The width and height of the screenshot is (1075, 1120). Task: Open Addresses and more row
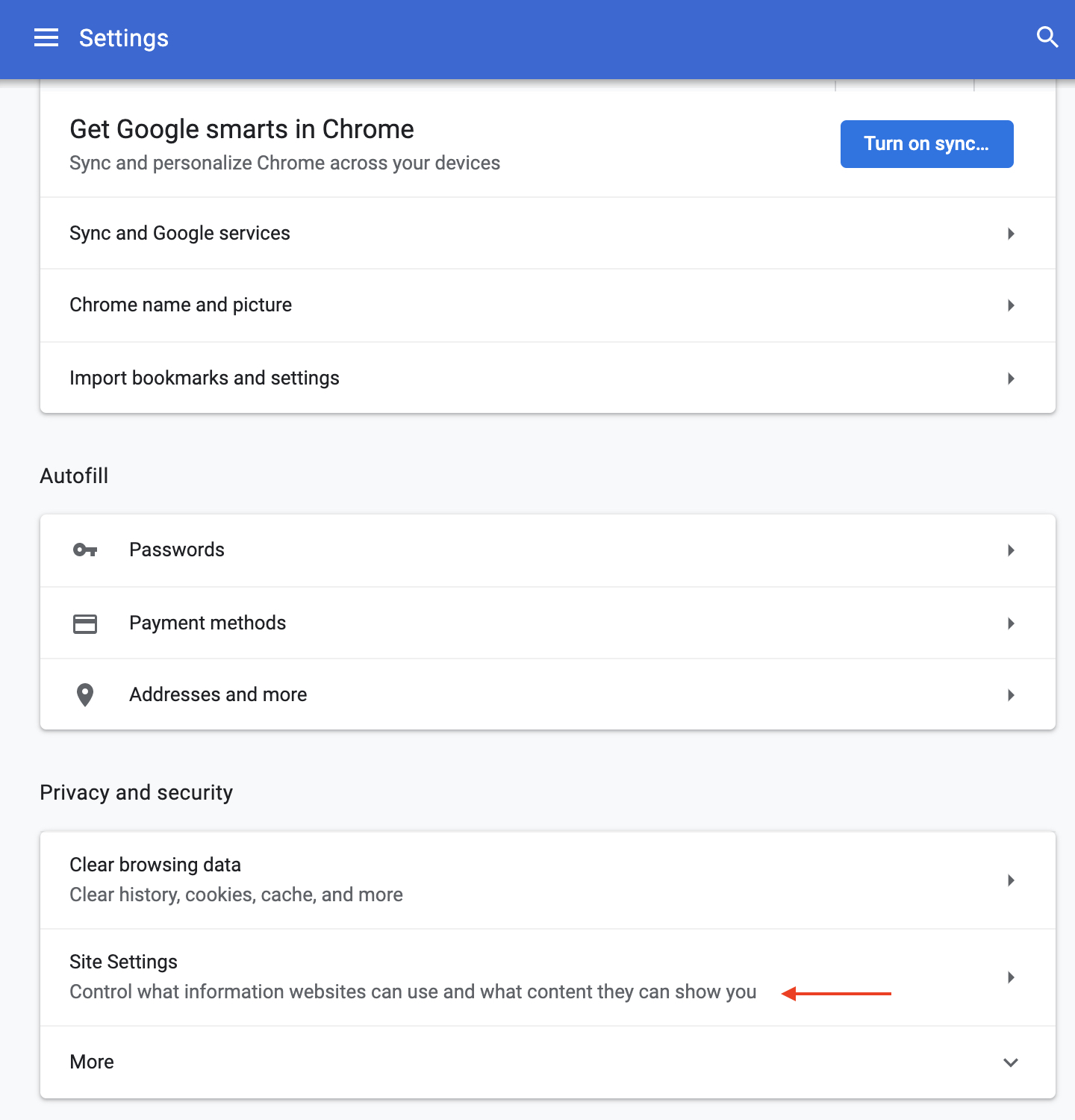coord(548,695)
